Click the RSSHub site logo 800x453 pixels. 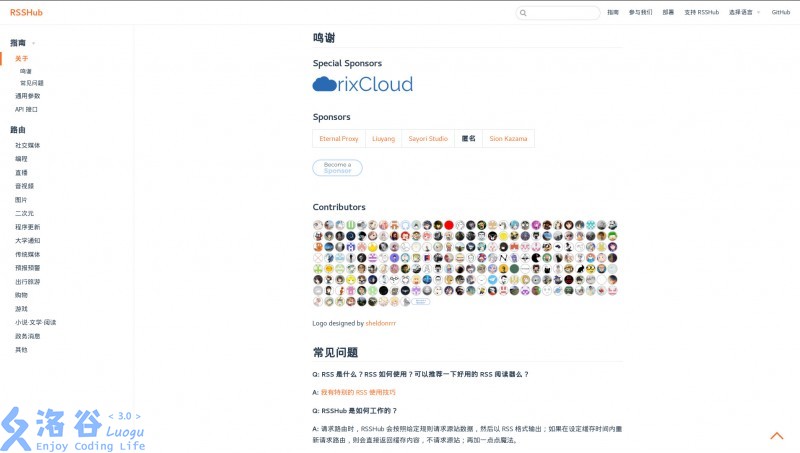[x=26, y=12]
